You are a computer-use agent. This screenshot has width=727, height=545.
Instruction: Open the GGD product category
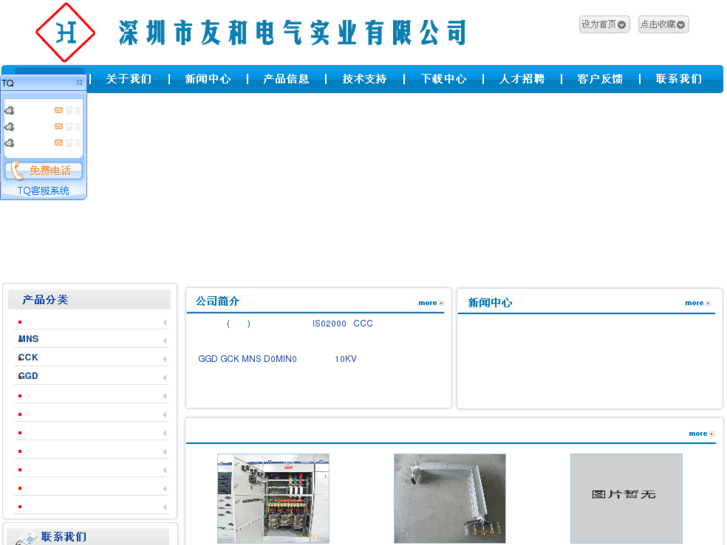(x=28, y=376)
